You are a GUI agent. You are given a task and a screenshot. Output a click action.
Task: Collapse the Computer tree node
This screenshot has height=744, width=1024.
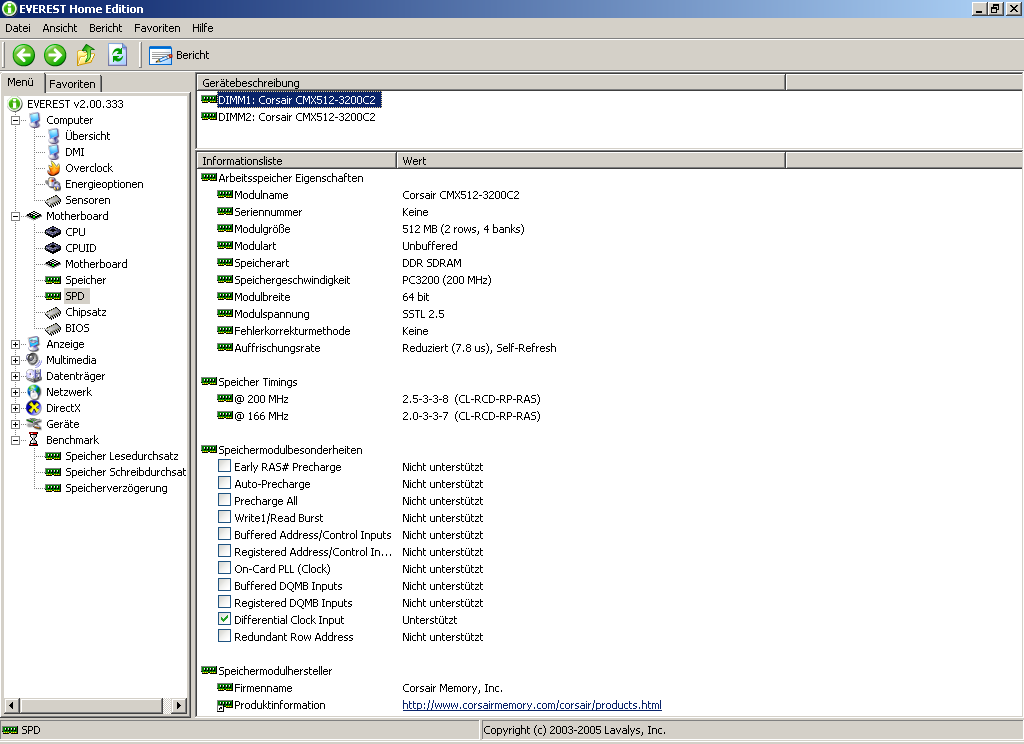pos(16,120)
